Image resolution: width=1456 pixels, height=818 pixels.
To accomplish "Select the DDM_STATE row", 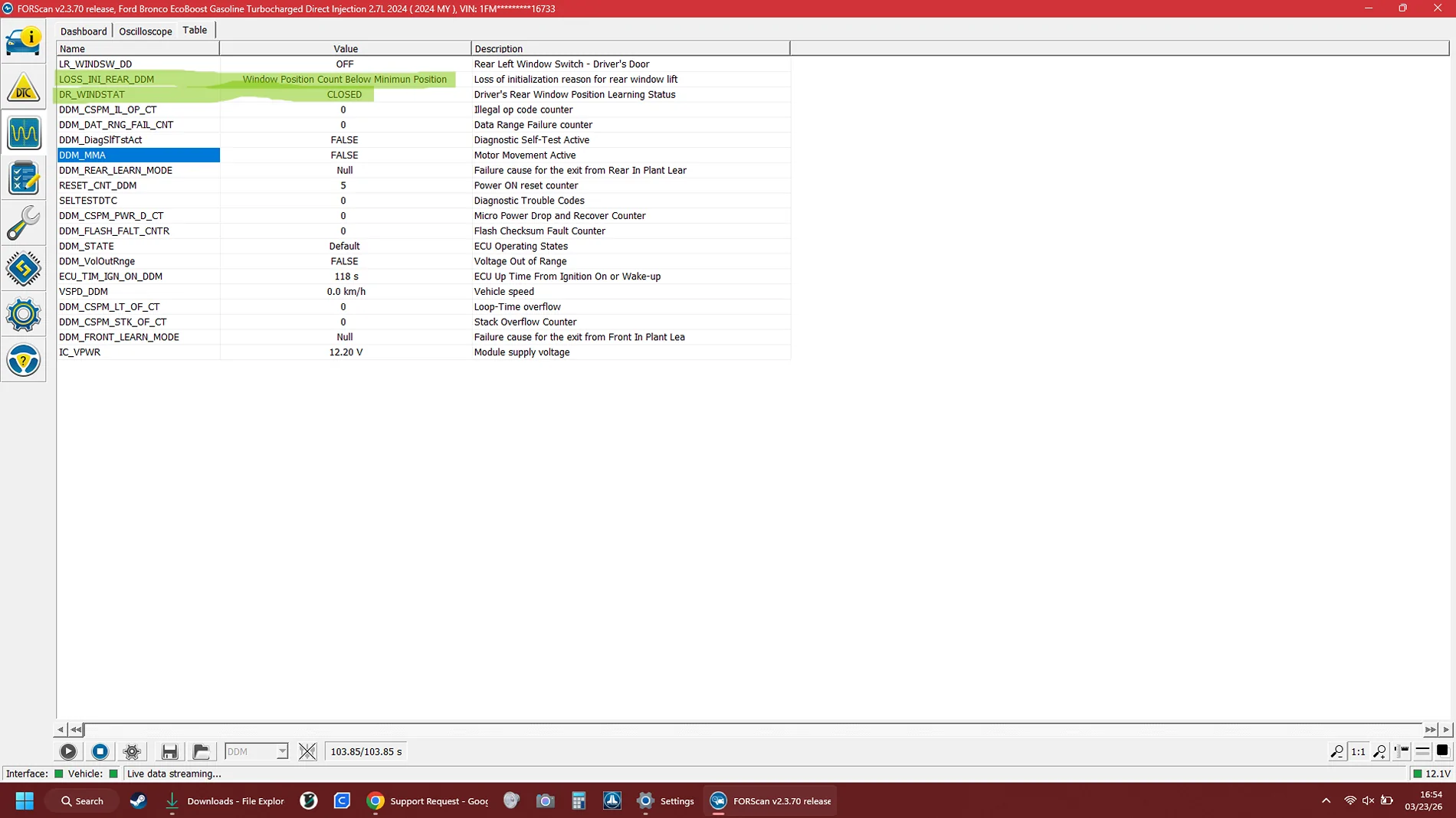I will tap(423, 247).
